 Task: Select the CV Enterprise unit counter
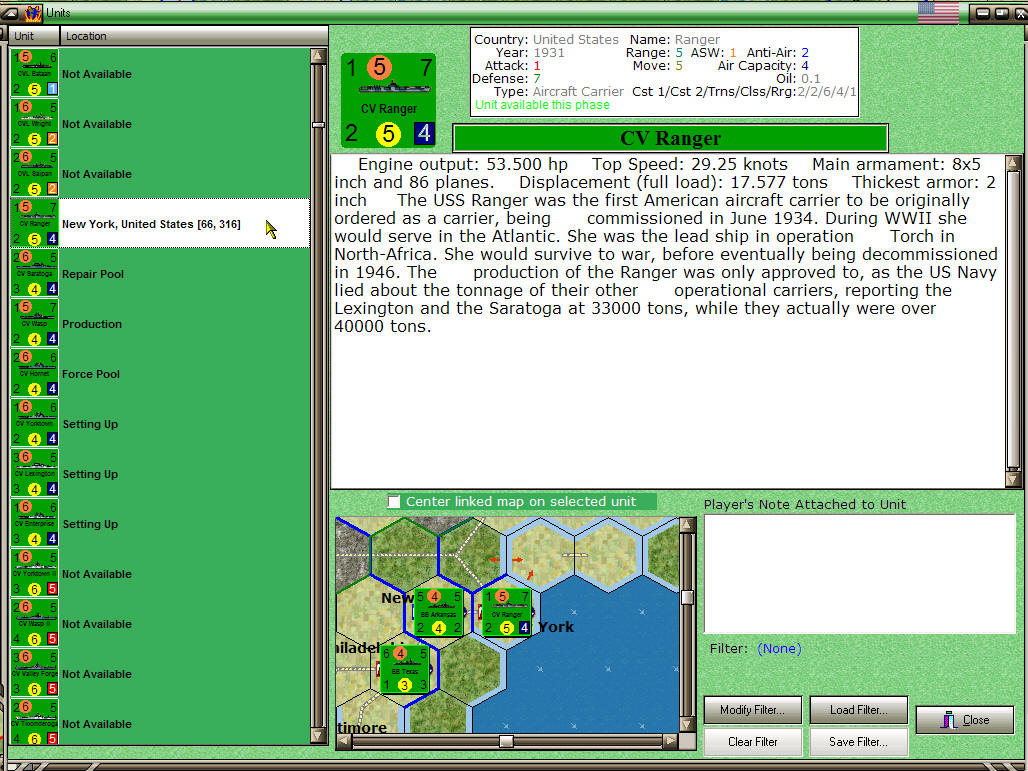pyautogui.click(x=35, y=523)
